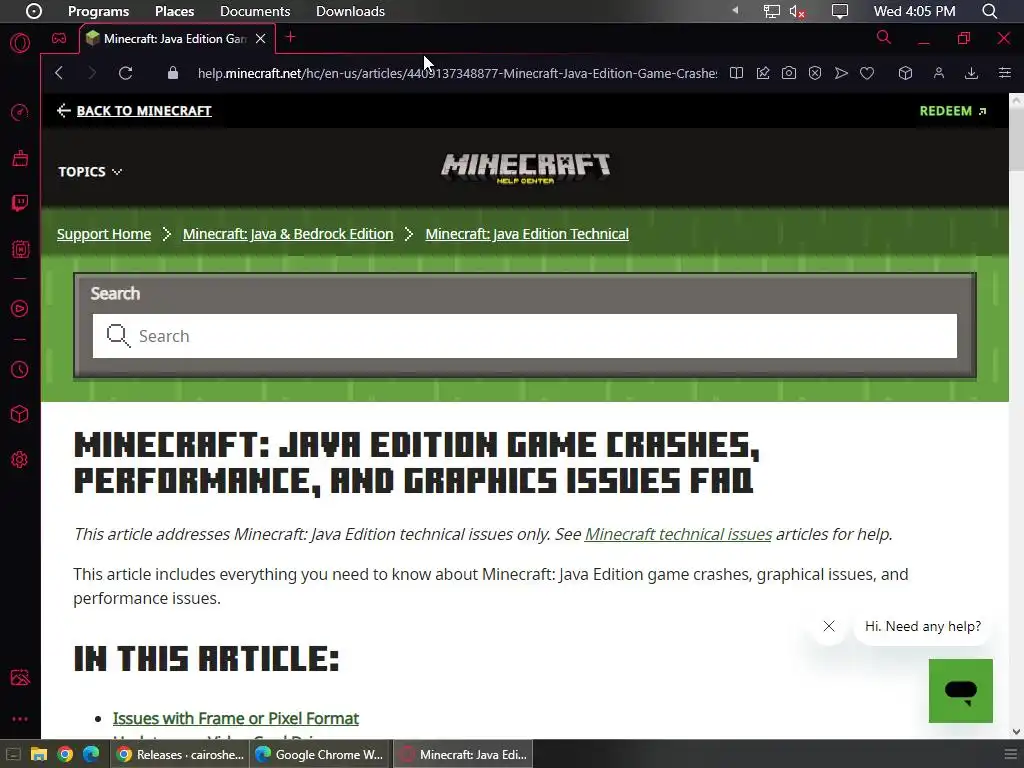Go back to the previous page

[x=59, y=73]
